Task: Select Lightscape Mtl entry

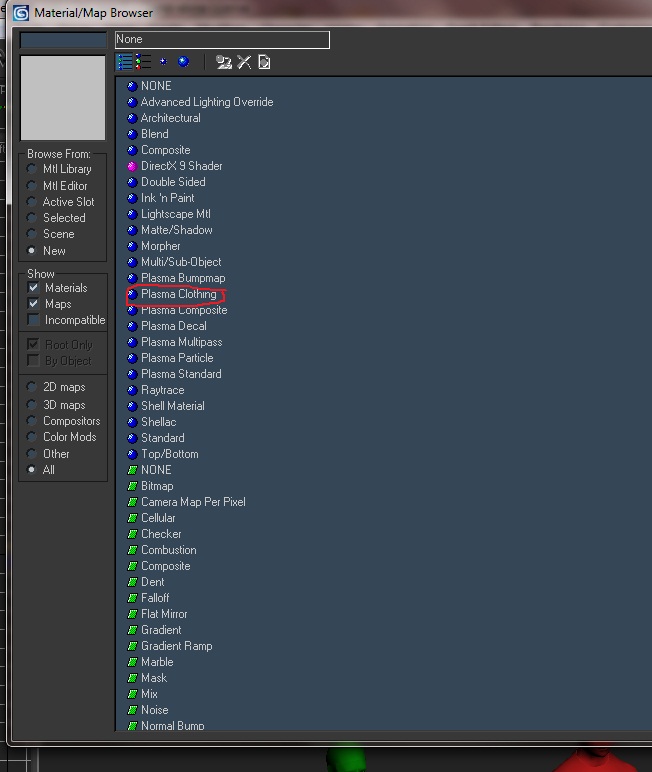Action: tap(175, 214)
